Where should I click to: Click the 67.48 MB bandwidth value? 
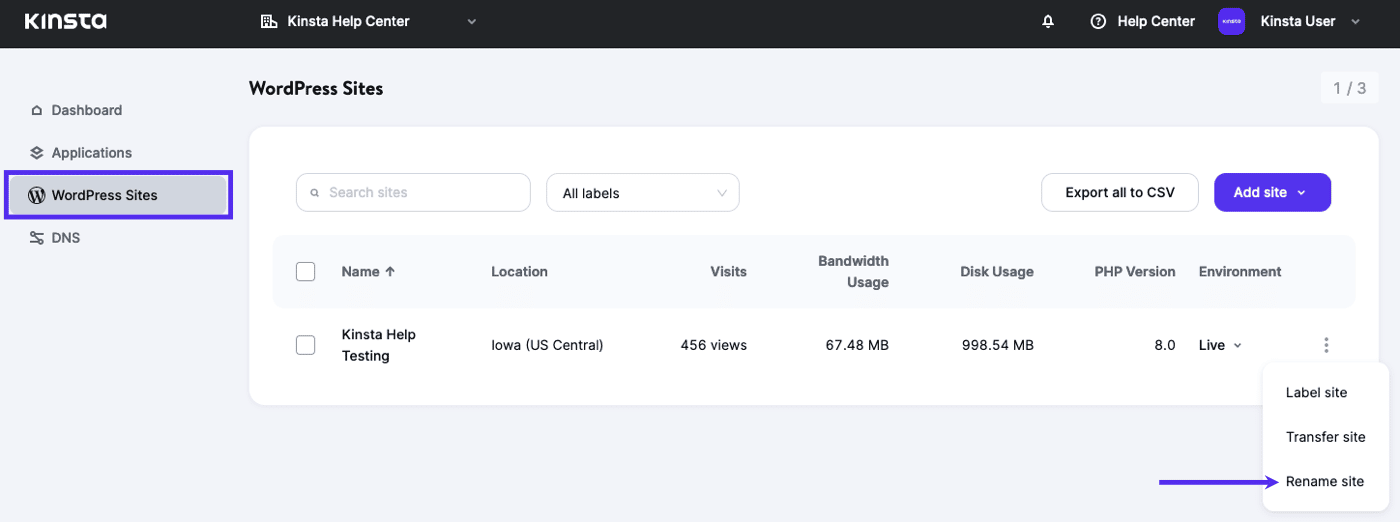857,345
